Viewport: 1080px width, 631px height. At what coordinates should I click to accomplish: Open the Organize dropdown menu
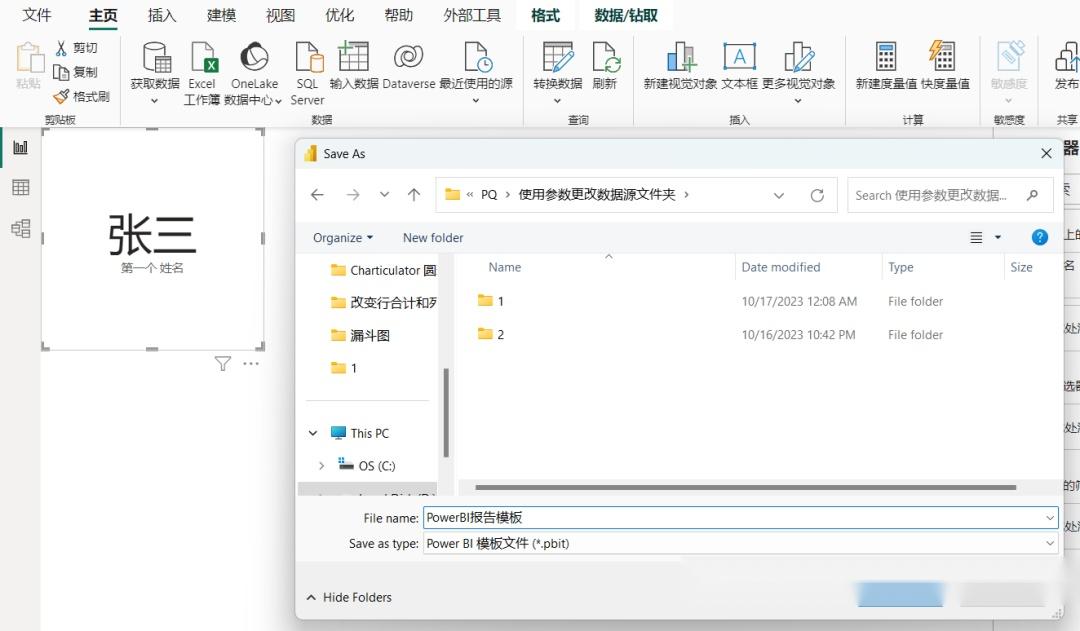(x=342, y=238)
